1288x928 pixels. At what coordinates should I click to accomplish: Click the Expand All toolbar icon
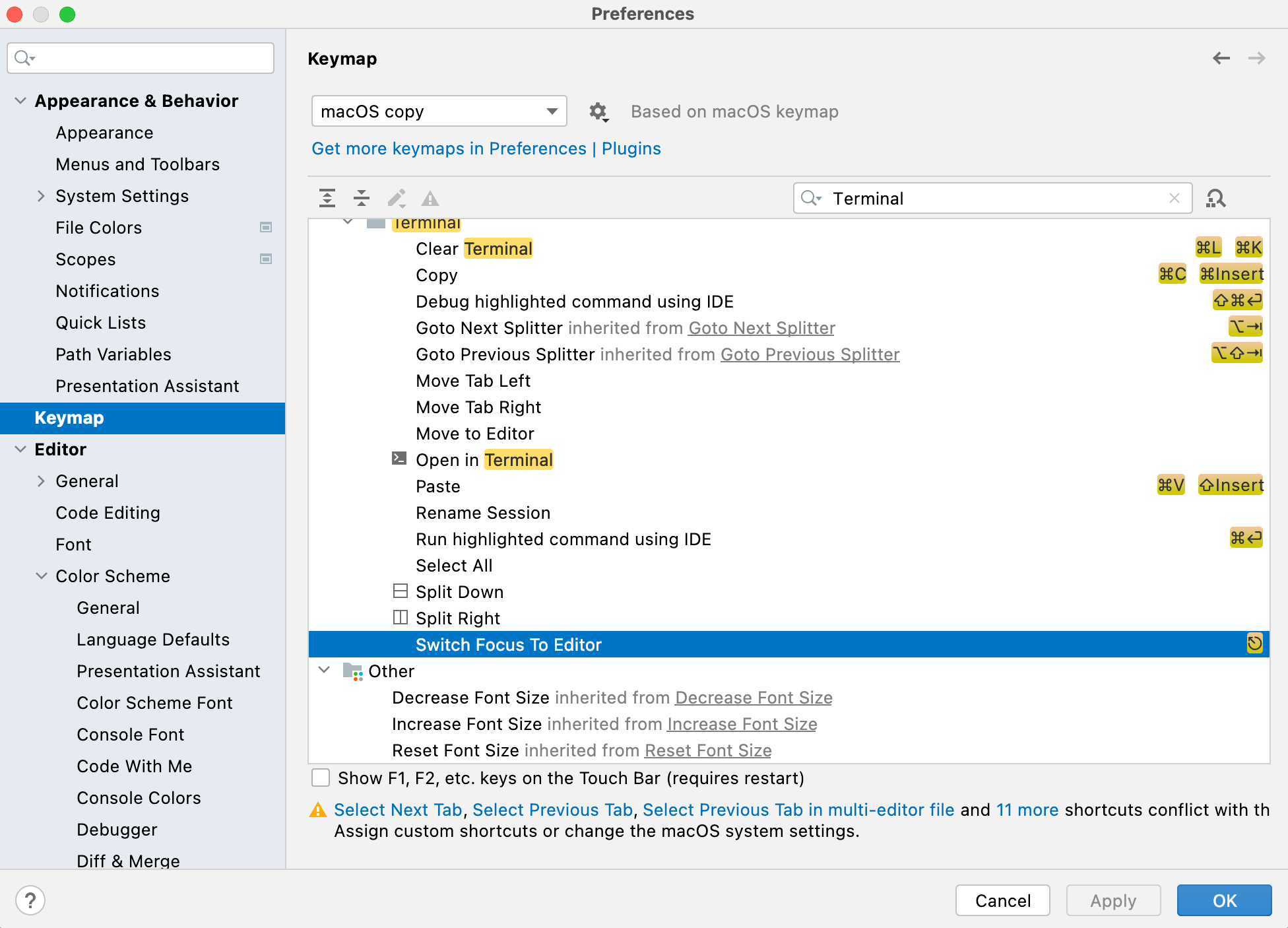[x=327, y=198]
